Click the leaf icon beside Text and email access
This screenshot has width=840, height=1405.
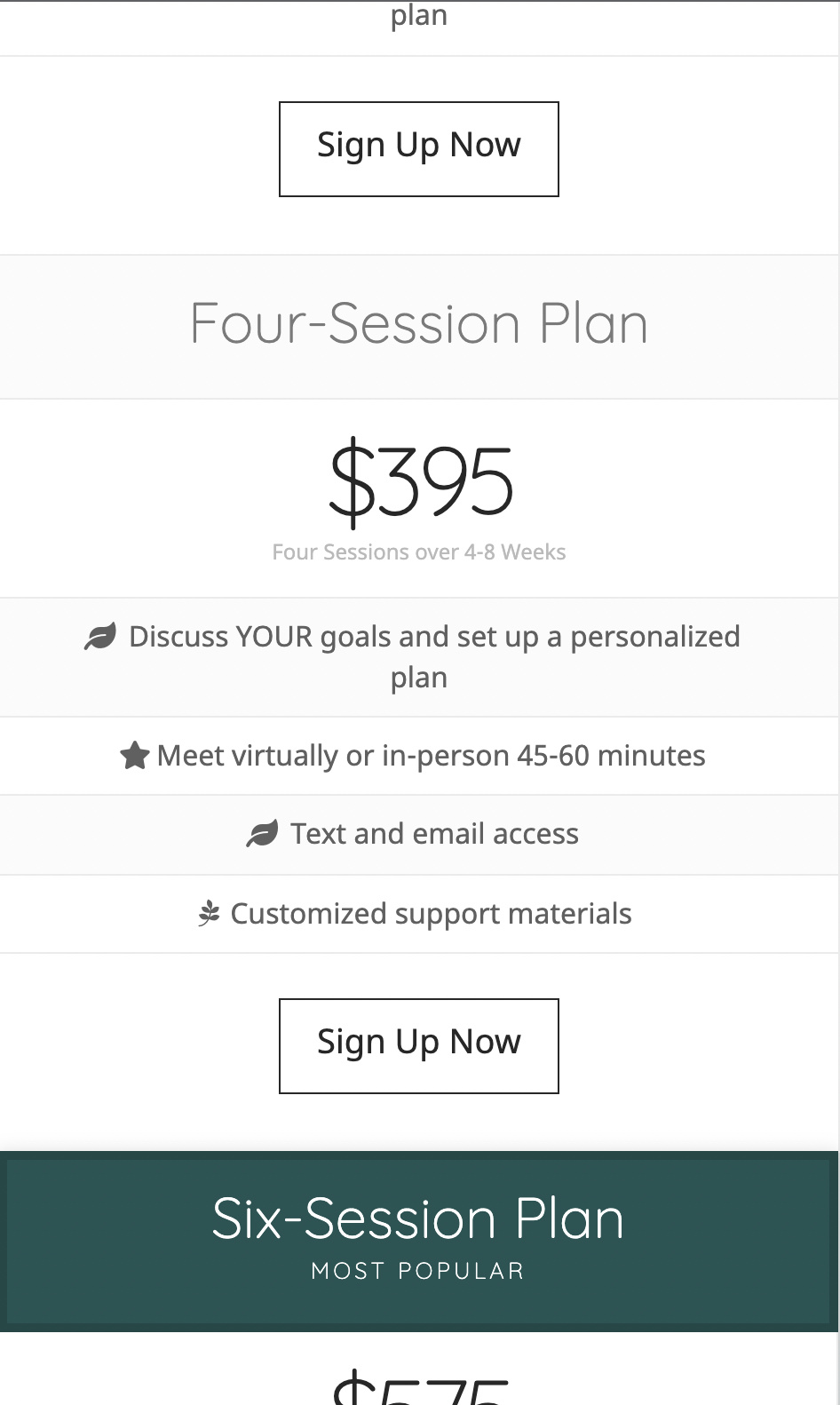(262, 834)
